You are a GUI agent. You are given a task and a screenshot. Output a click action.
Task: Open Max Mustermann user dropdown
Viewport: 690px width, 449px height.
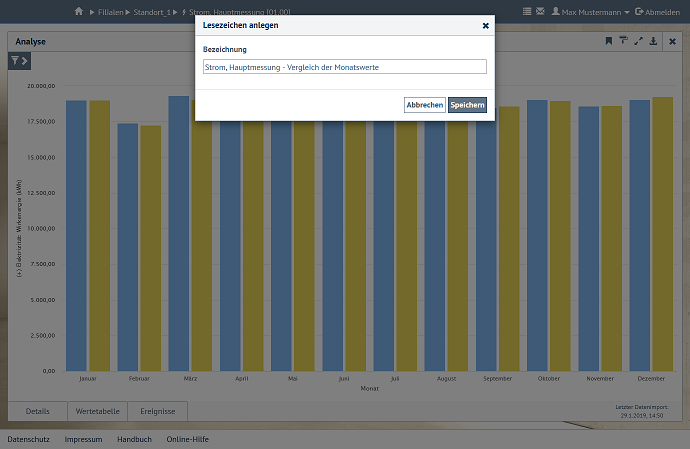coord(590,11)
